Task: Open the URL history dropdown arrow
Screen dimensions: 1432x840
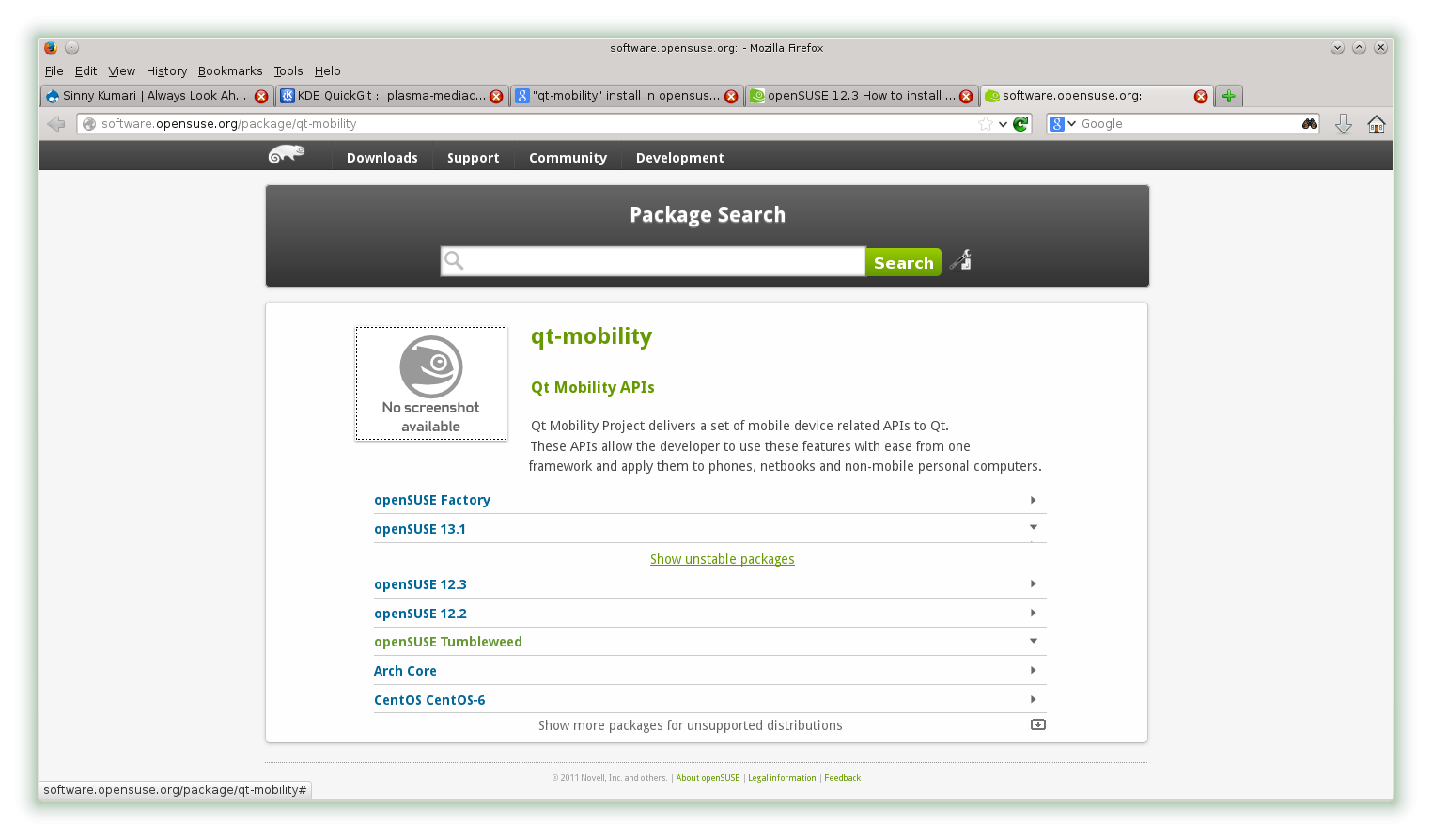Action: tap(1003, 124)
